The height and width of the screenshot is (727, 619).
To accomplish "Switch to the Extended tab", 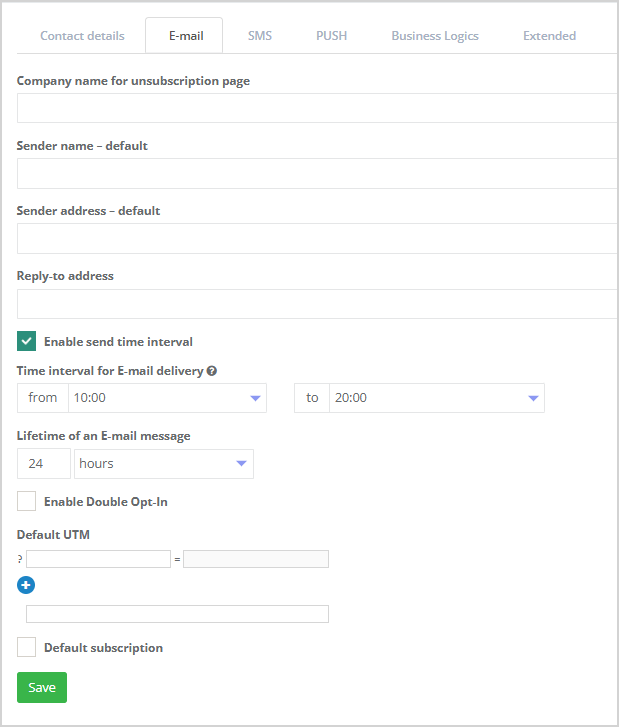I will pos(549,36).
